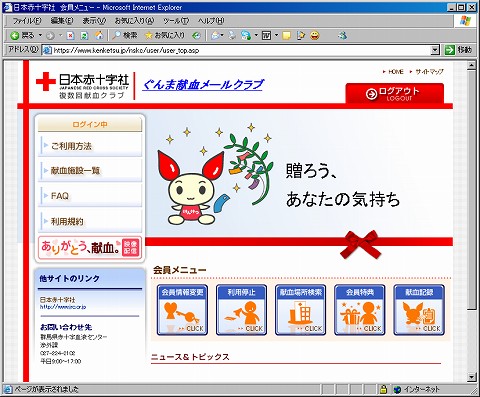Image resolution: width=480 pixels, height=397 pixels.
Task: Click the お問い合わせ先 heading text
Action: coord(66,327)
